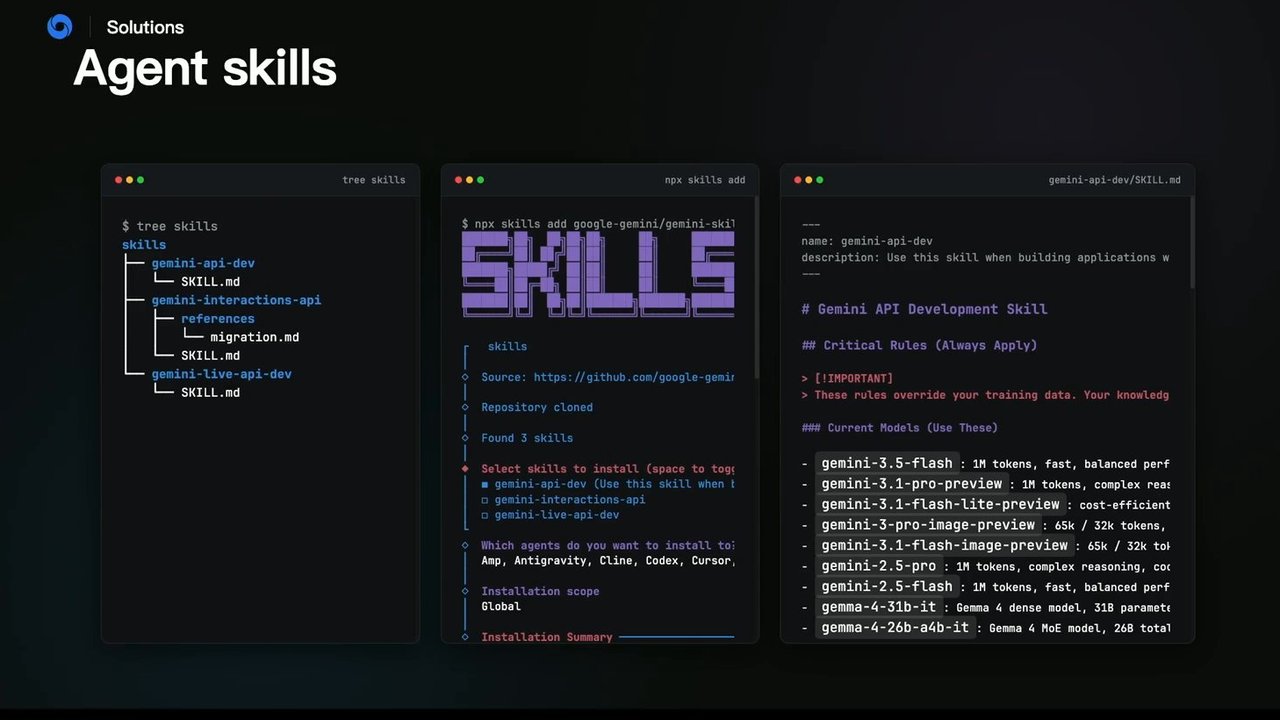The height and width of the screenshot is (720, 1280).
Task: Click the scrollbar of the npx window
Action: tap(756, 289)
